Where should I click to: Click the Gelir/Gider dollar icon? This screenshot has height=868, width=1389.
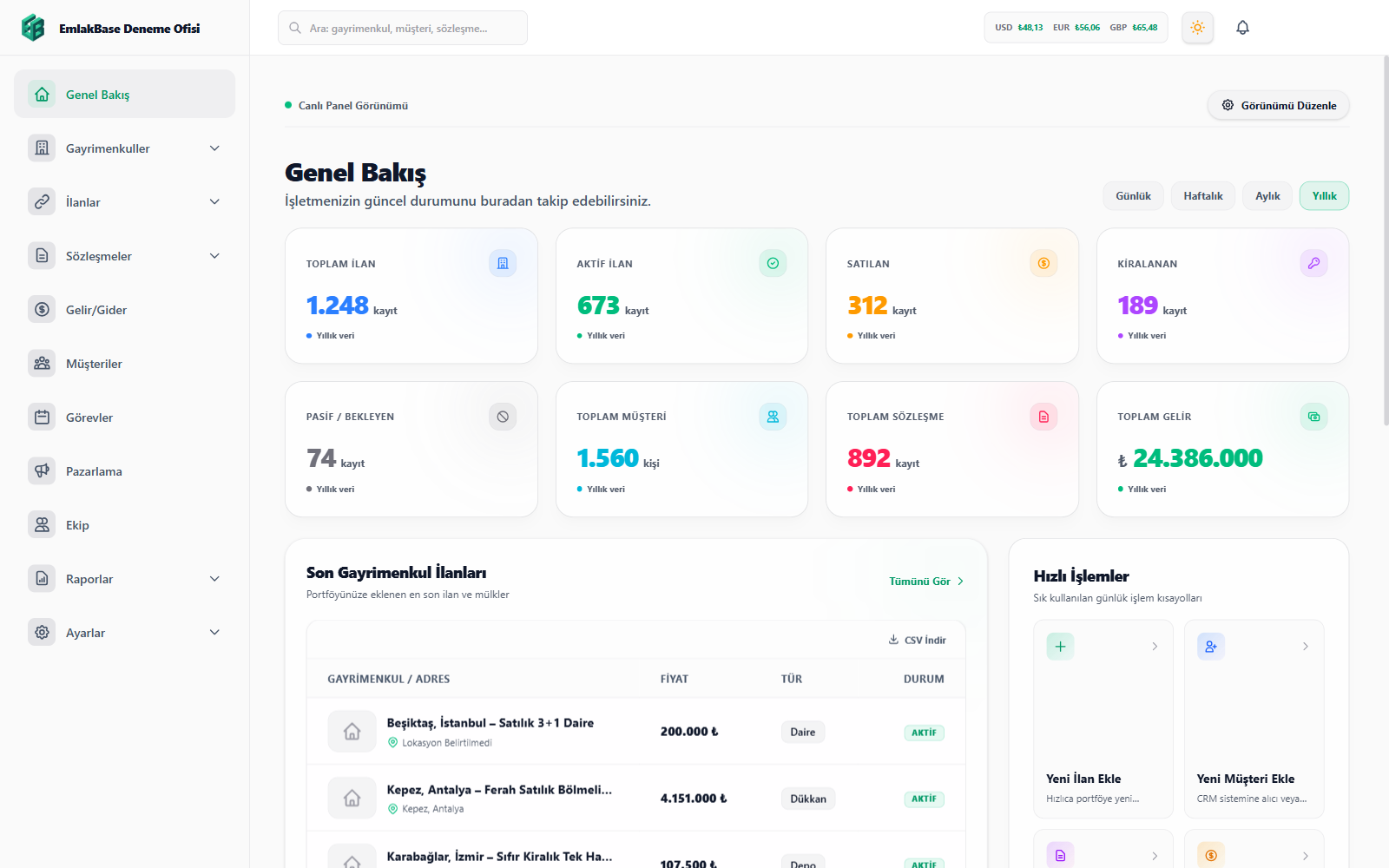click(x=42, y=309)
